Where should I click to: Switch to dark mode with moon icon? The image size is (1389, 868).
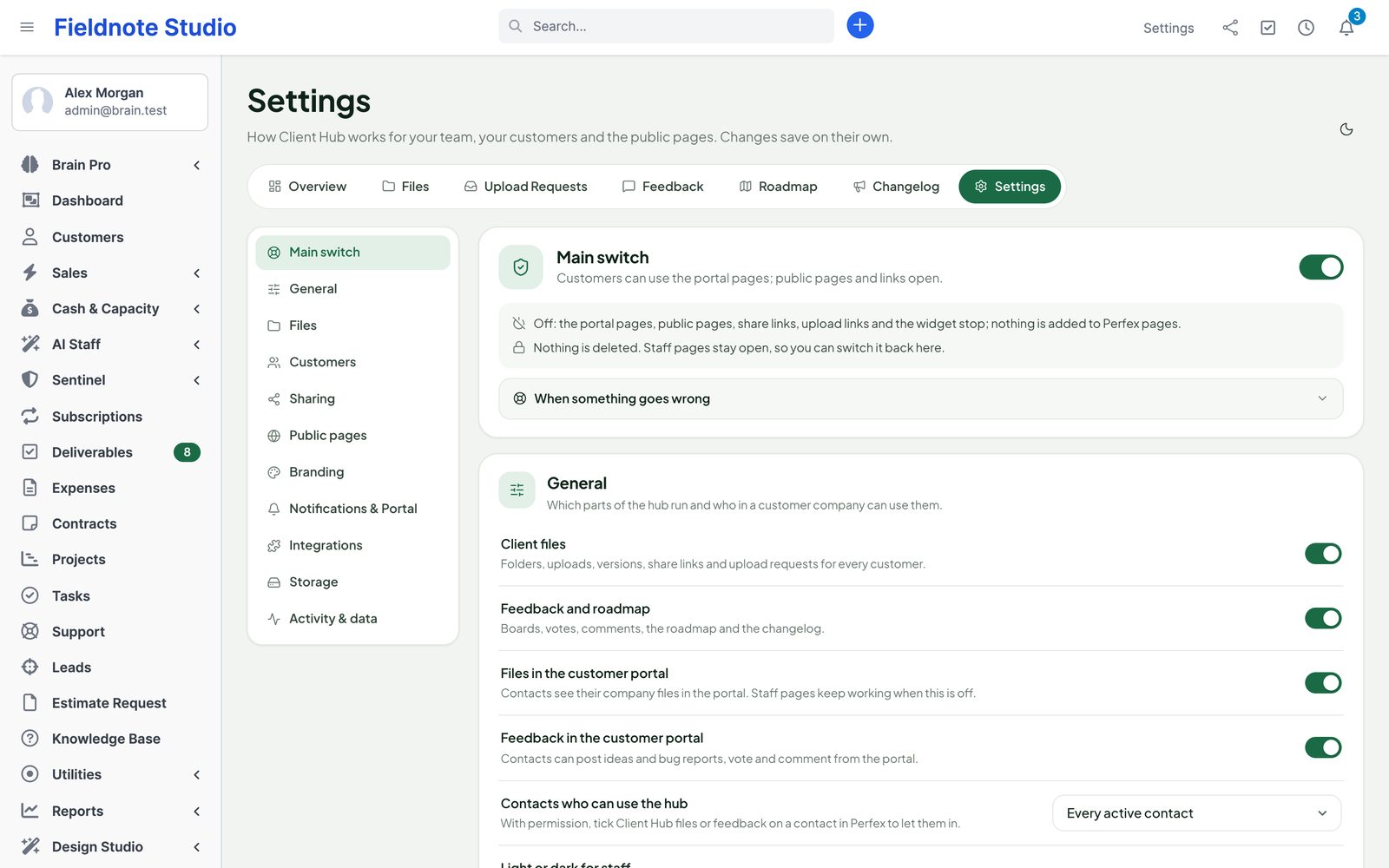click(1346, 129)
